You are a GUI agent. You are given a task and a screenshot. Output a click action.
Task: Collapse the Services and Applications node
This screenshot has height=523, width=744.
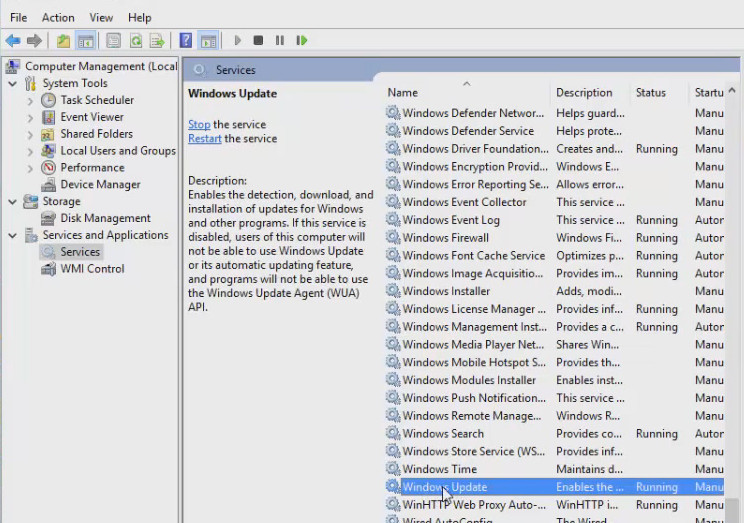(13, 235)
